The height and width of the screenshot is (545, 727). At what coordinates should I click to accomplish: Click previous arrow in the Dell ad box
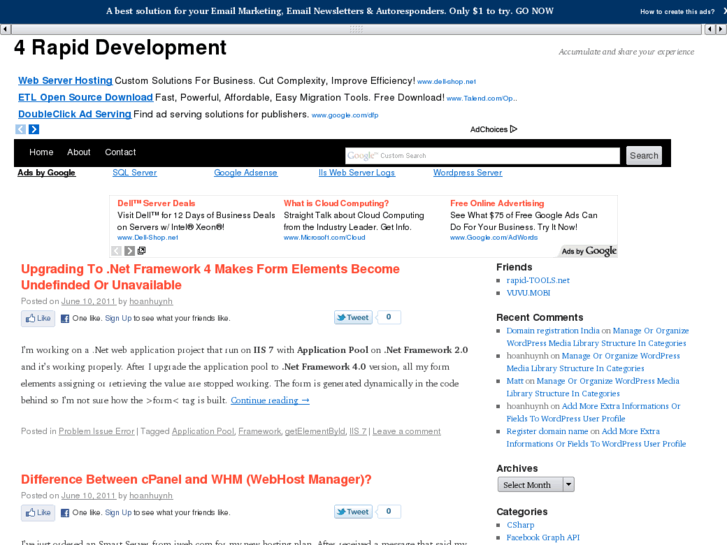tap(116, 251)
